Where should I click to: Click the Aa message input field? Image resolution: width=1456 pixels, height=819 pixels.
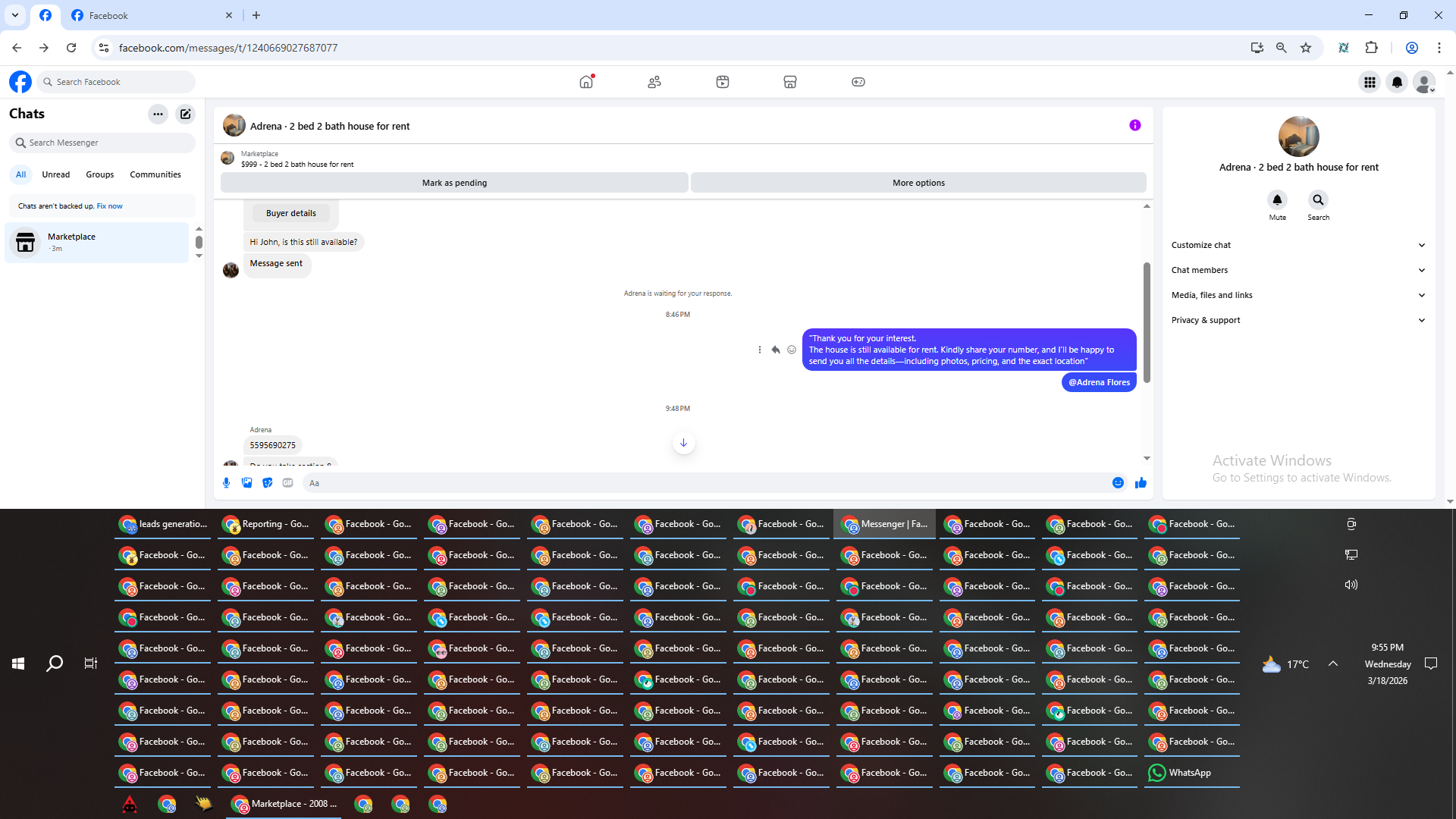[705, 483]
